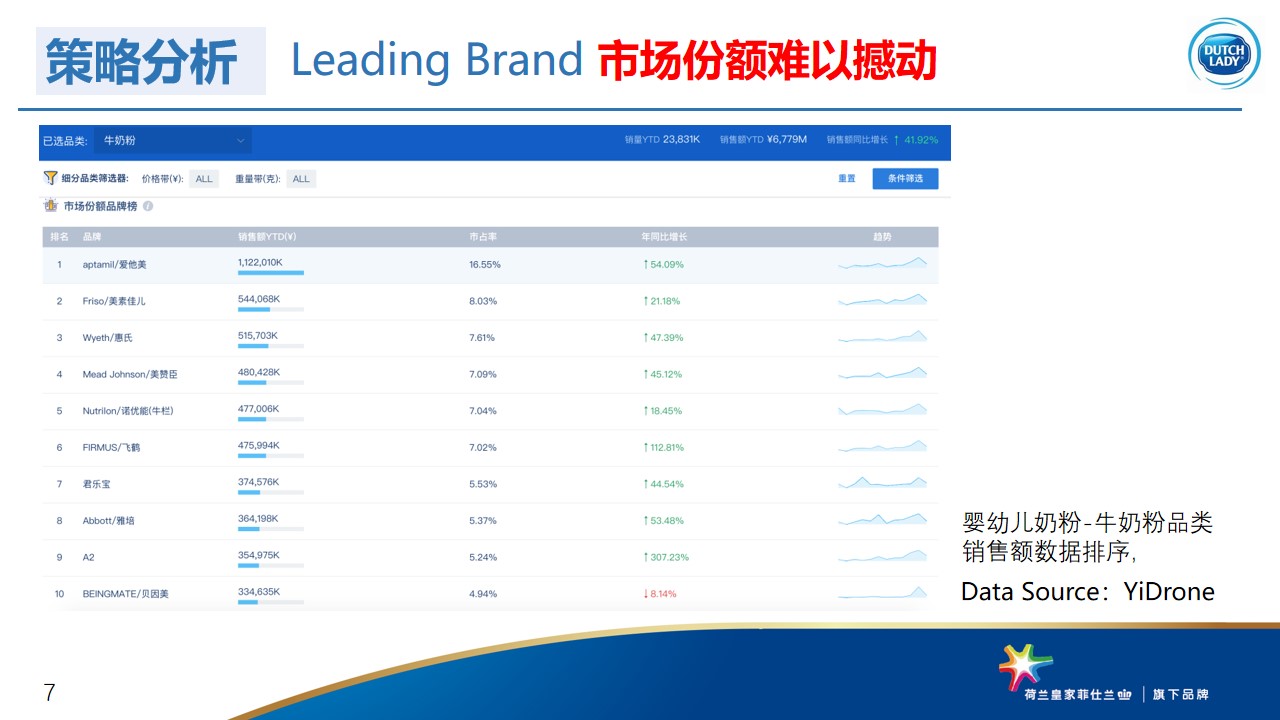Click the aptamil trend sparkline

883,264
